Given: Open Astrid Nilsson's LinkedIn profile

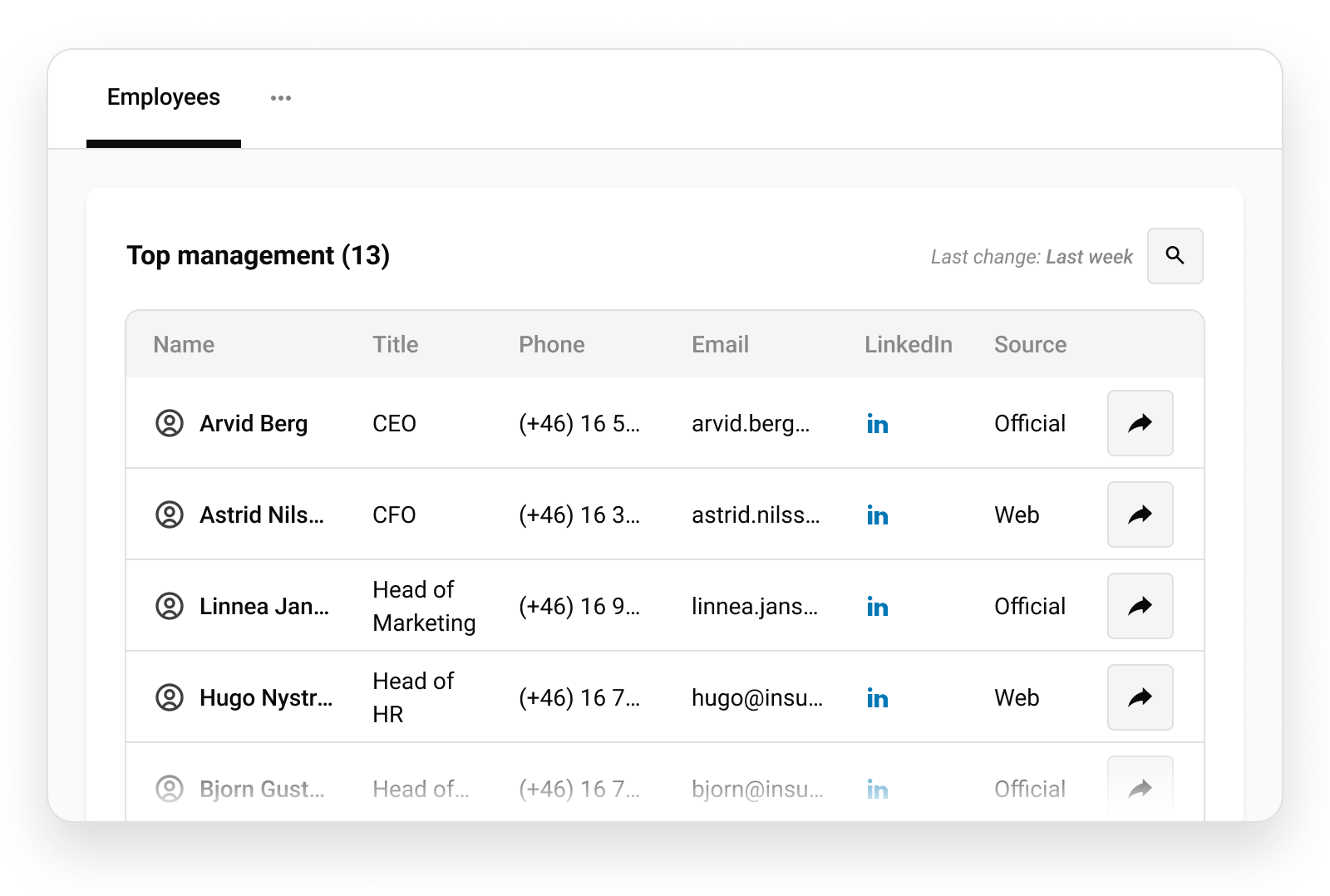Looking at the screenshot, I should (x=877, y=515).
